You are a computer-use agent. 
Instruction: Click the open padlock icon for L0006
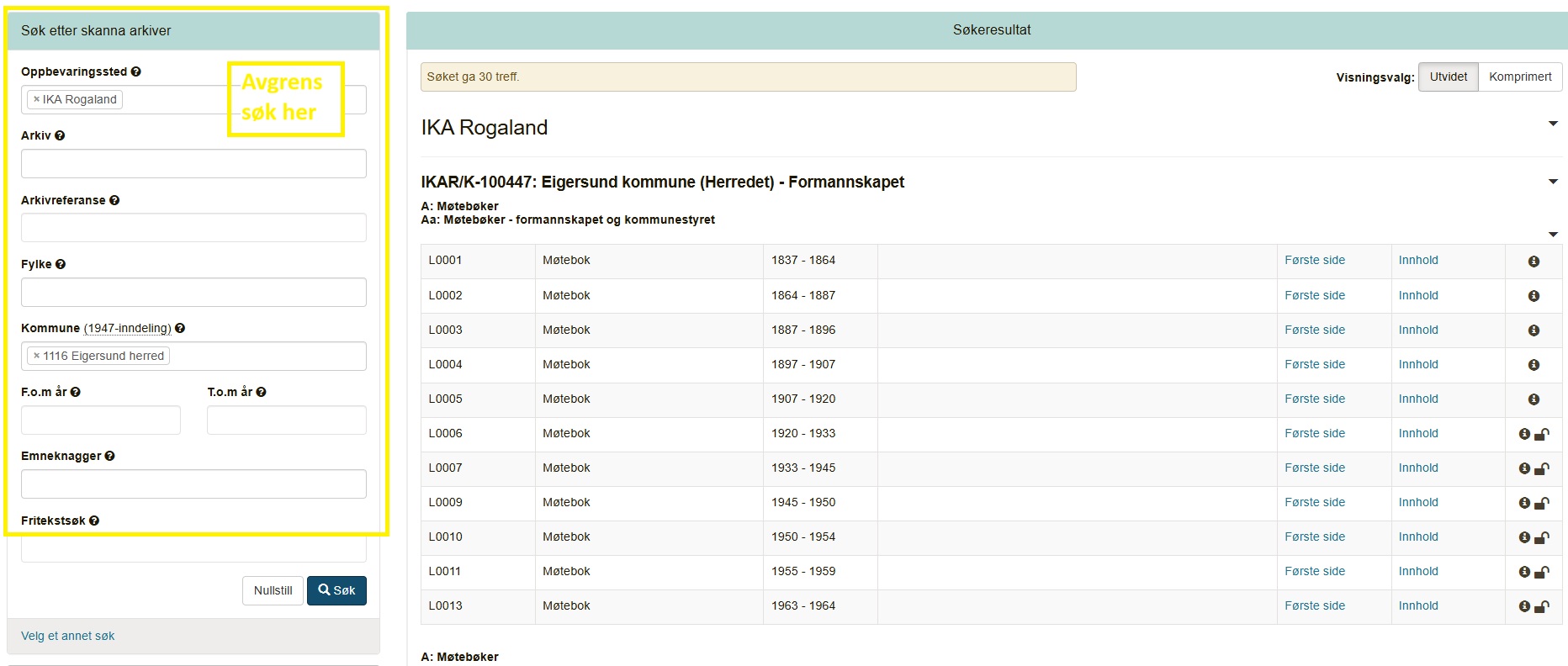[1542, 434]
